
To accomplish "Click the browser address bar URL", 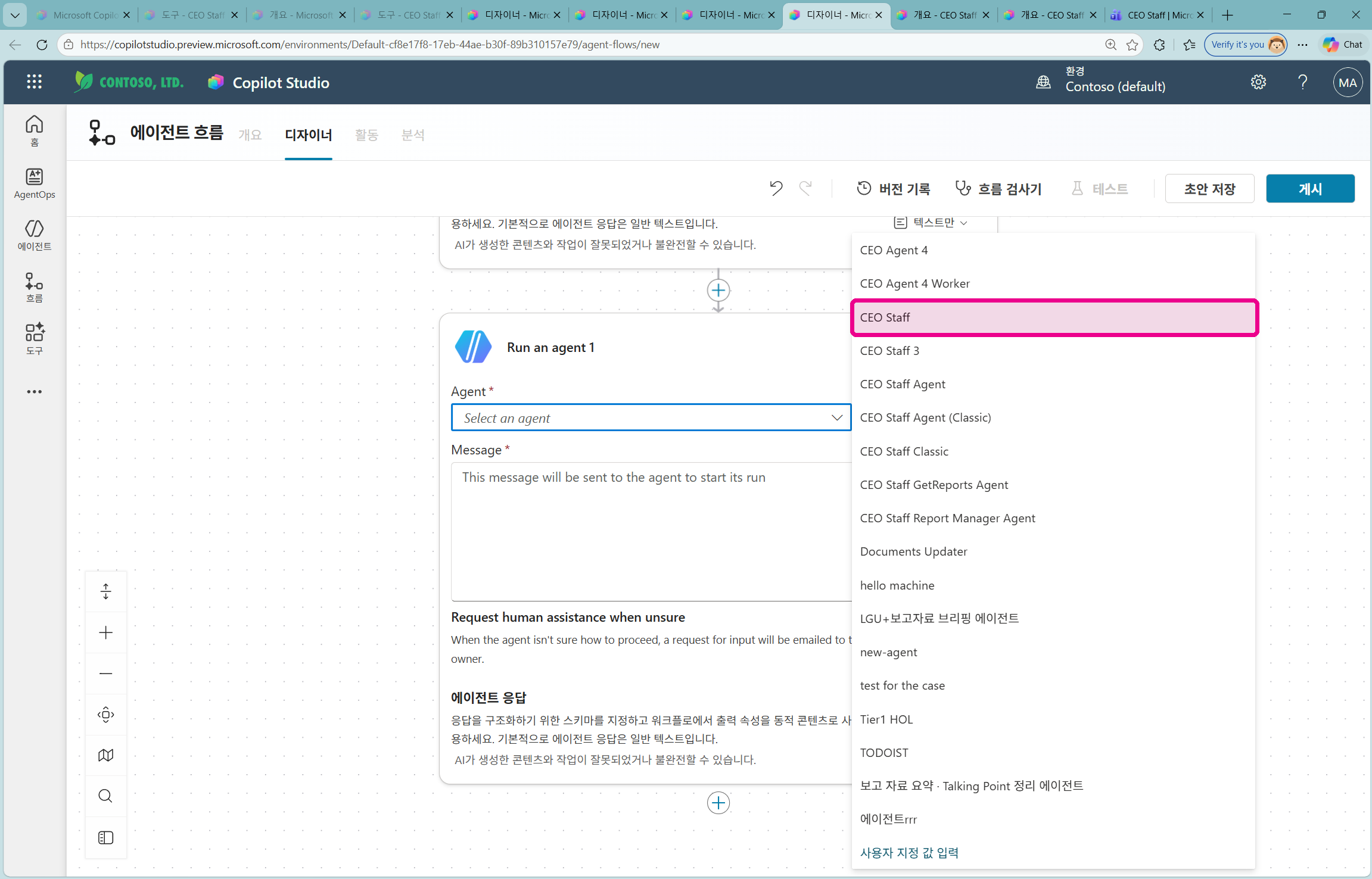I will pos(369,45).
